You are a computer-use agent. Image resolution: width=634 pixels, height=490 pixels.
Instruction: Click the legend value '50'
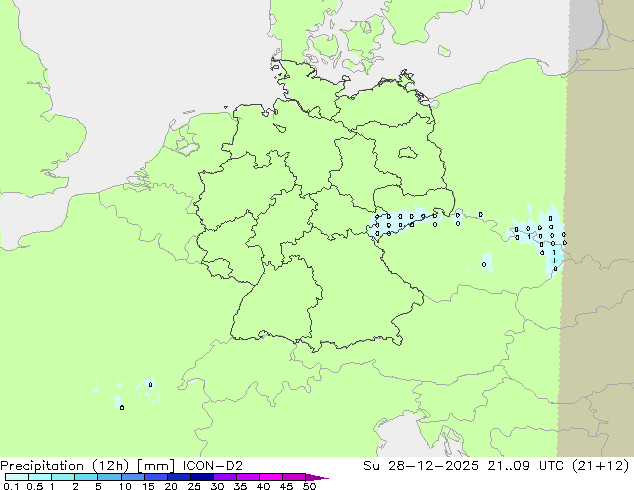click(x=309, y=486)
